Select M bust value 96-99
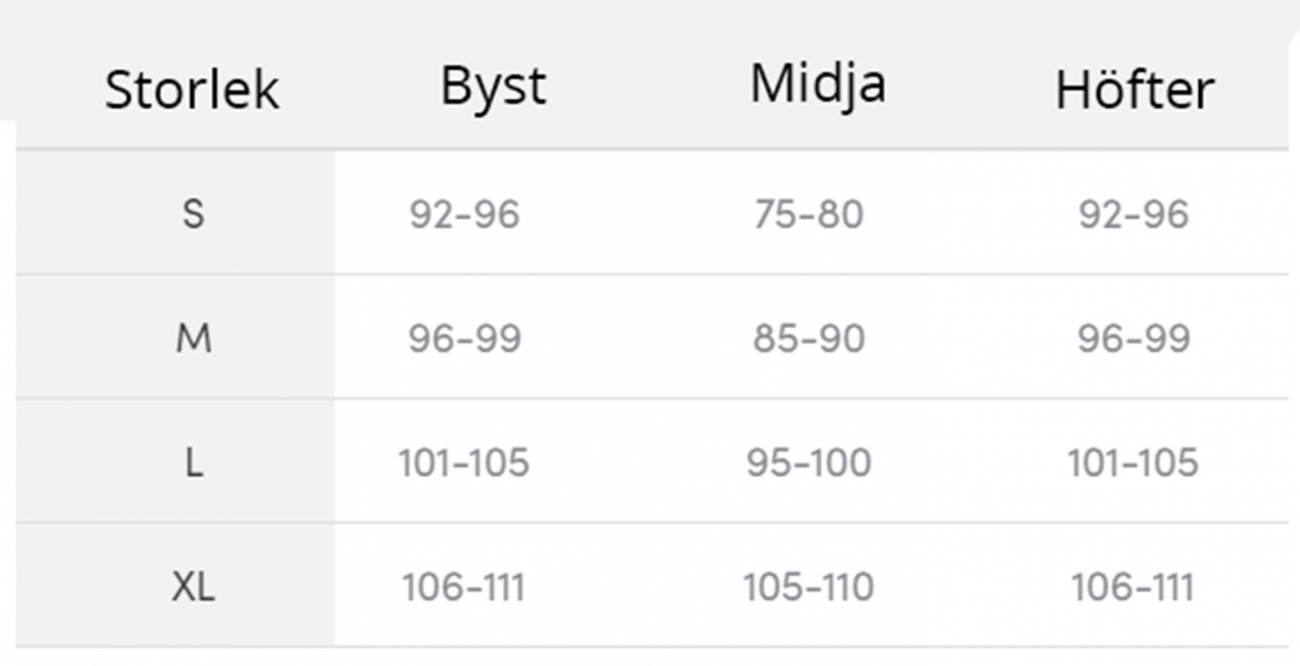The image size is (1300, 666). click(464, 339)
